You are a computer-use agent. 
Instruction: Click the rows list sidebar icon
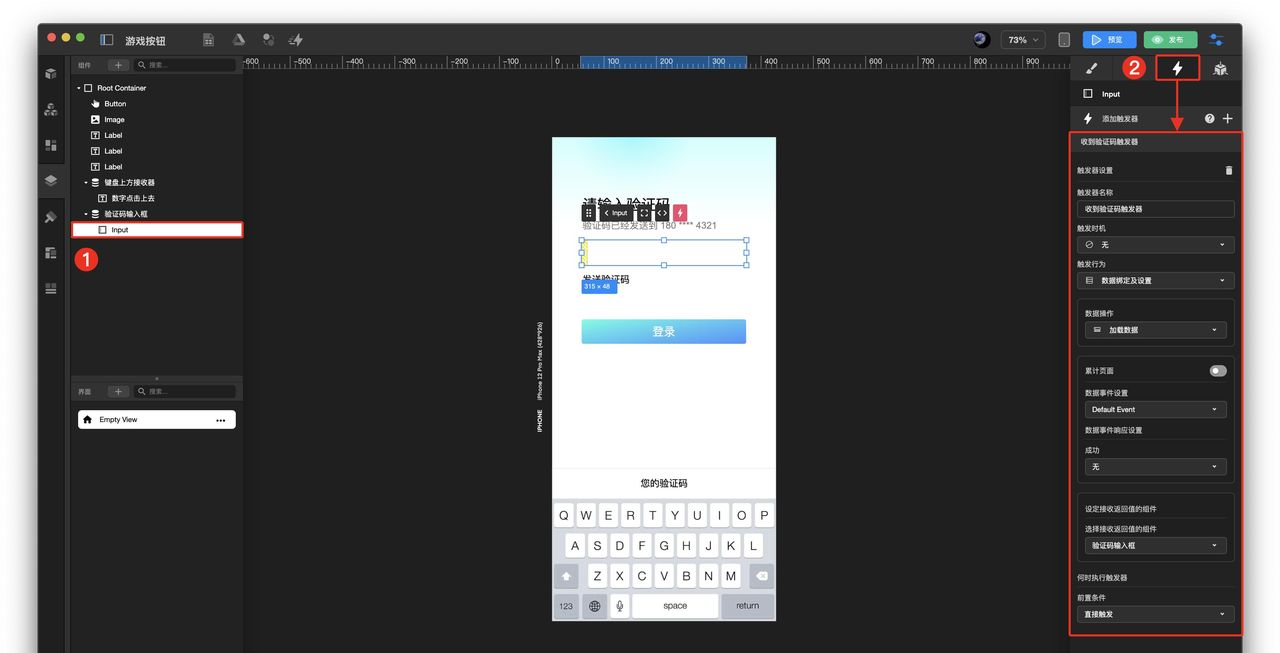click(51, 289)
